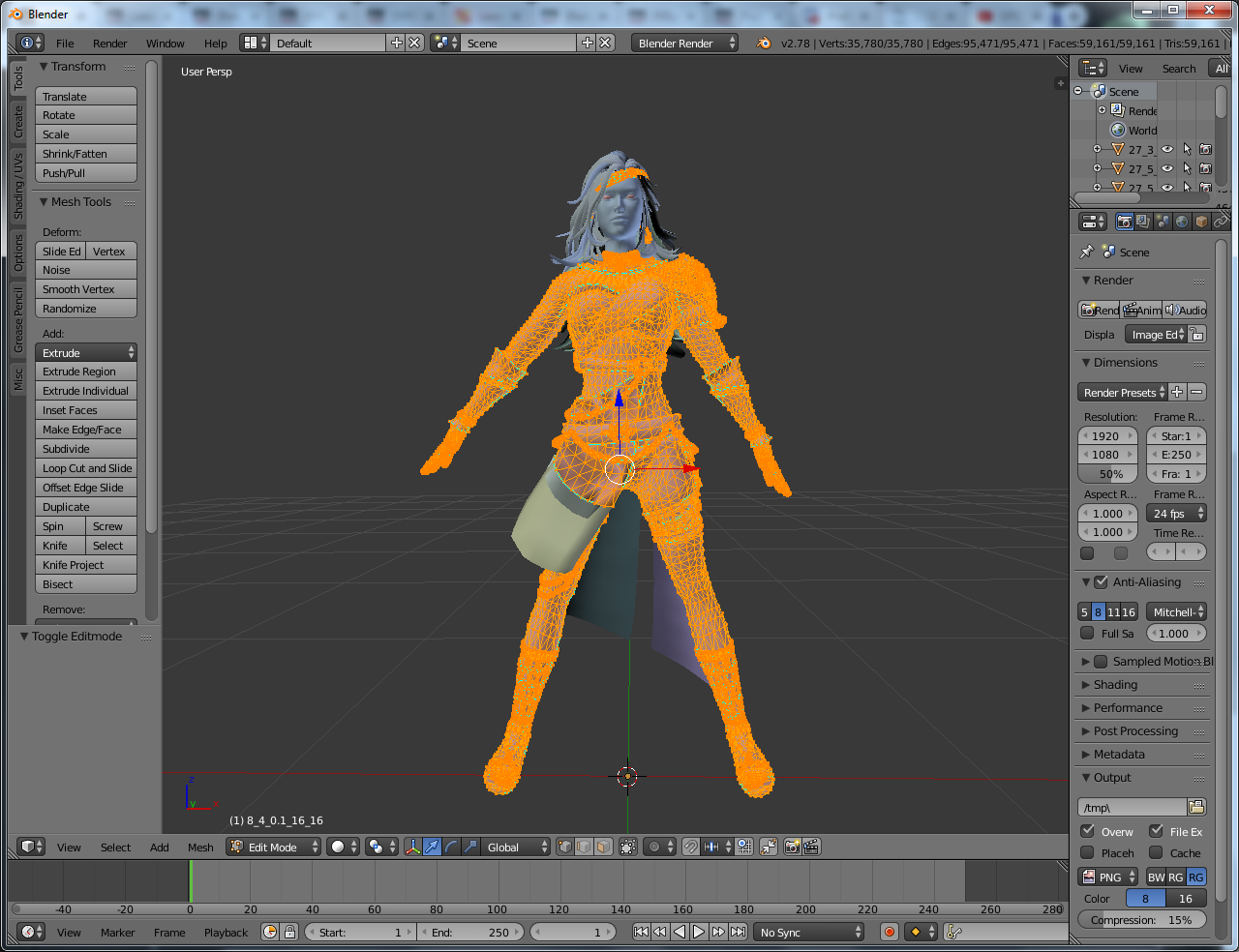
Task: Switch to vertex select mode
Action: click(x=565, y=847)
